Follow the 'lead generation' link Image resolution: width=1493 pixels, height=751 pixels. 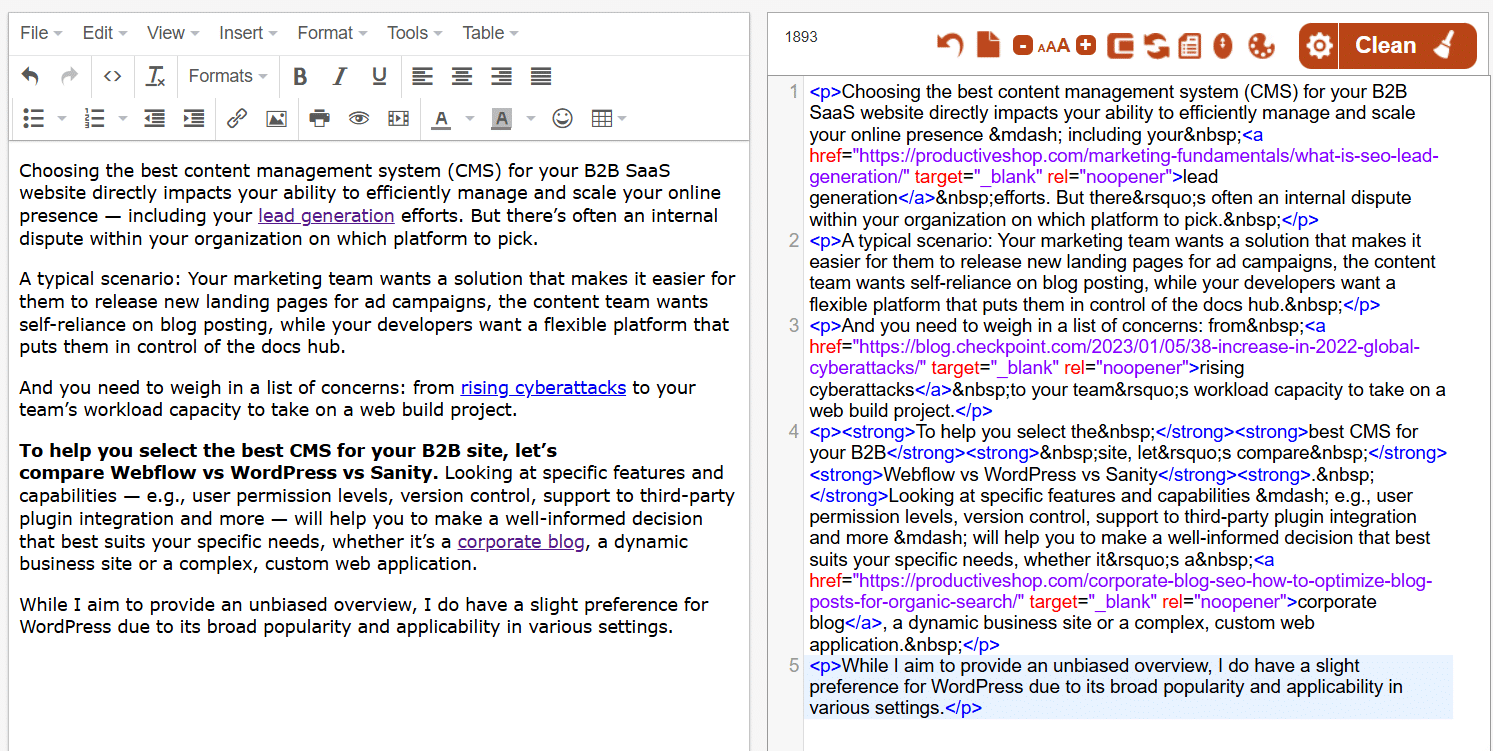326,215
